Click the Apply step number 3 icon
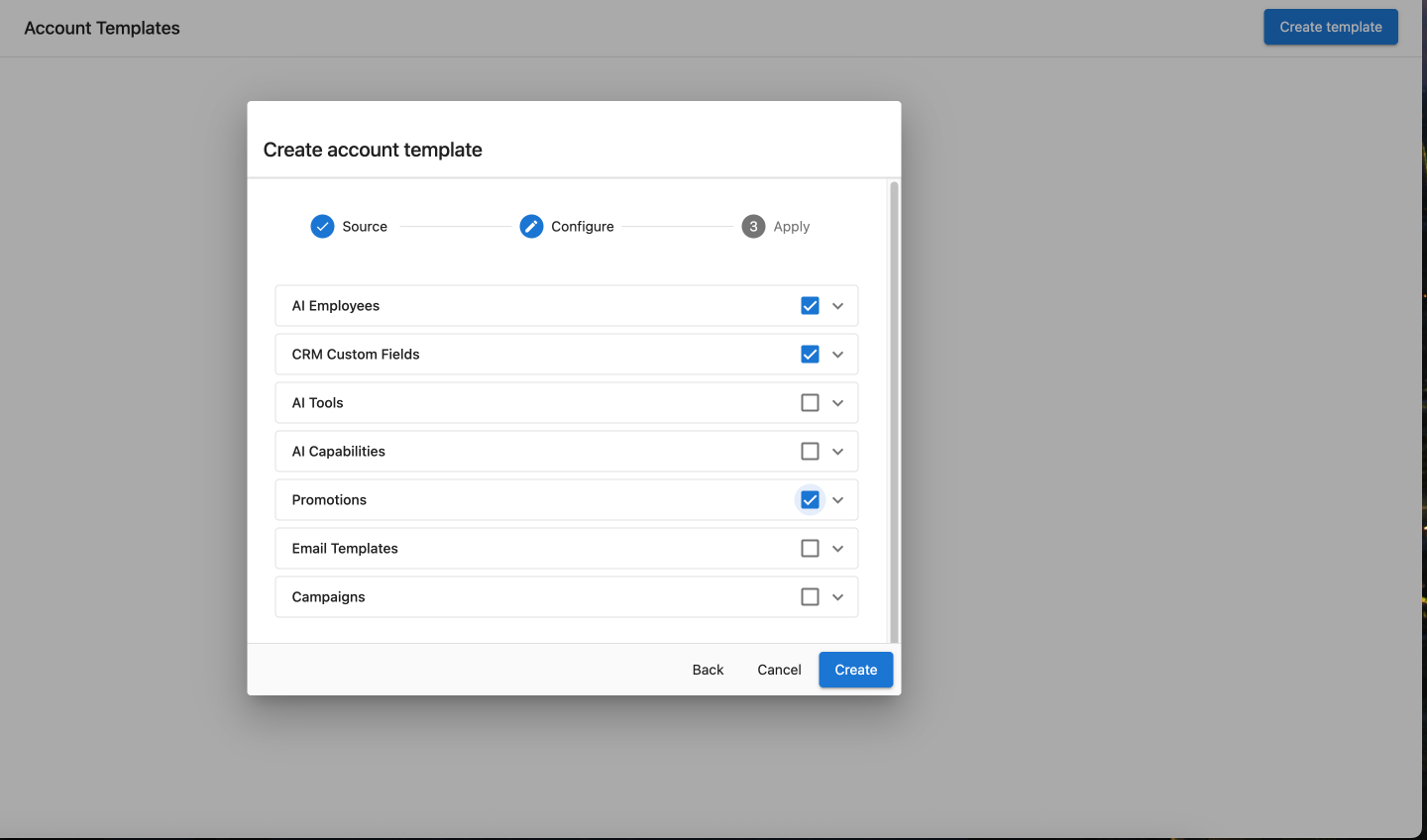 click(x=753, y=227)
